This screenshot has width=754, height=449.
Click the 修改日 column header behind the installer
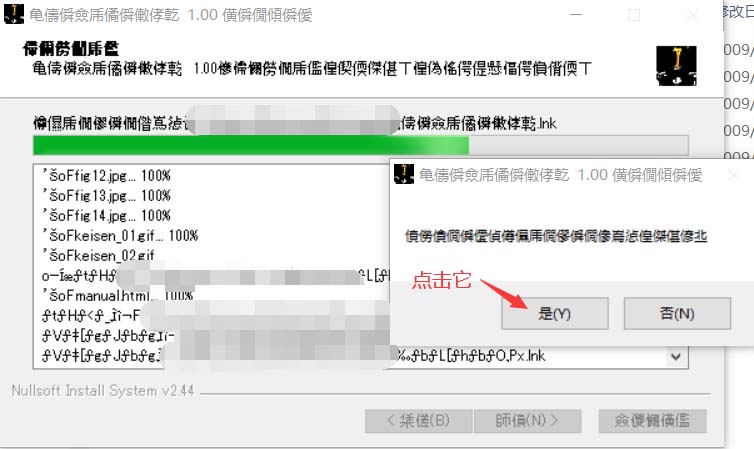739,12
